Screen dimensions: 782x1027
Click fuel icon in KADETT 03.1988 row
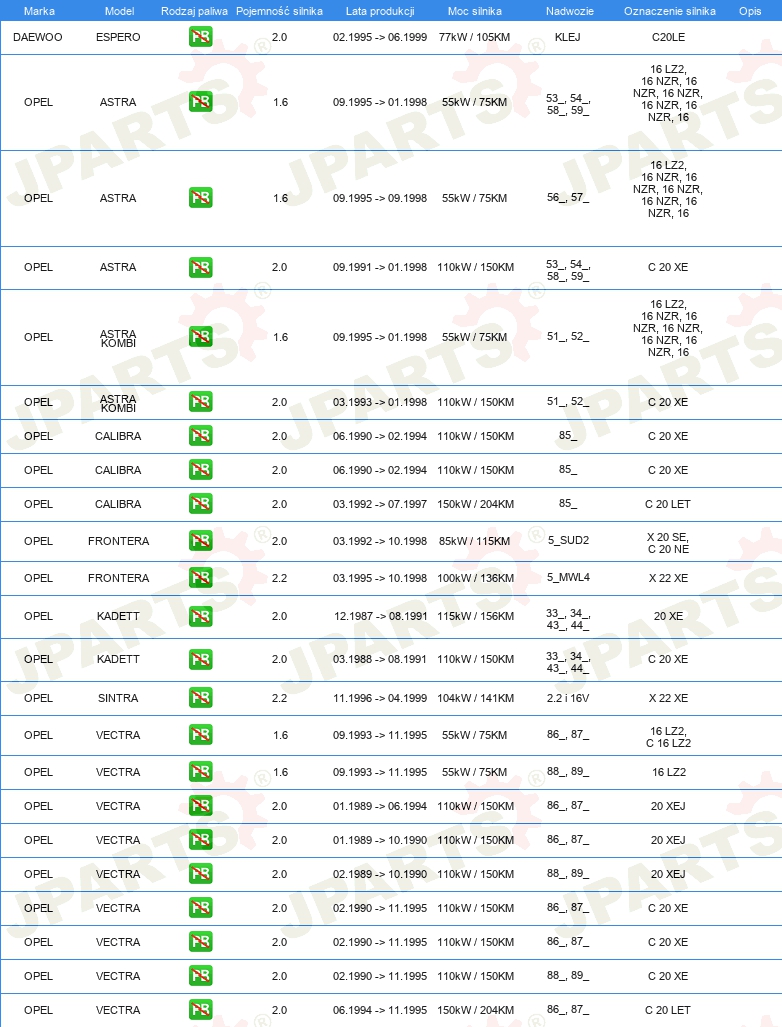[200, 659]
